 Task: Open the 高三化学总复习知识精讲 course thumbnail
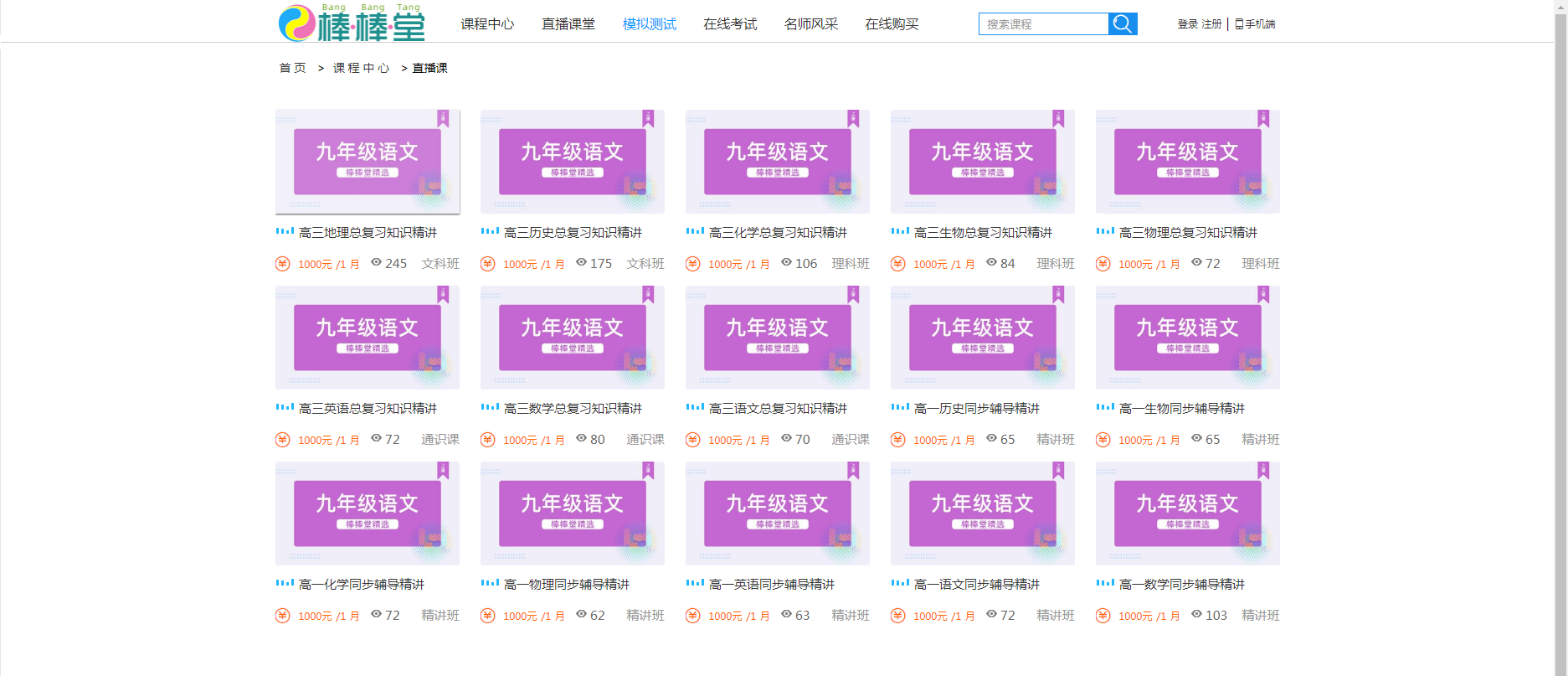click(778, 162)
